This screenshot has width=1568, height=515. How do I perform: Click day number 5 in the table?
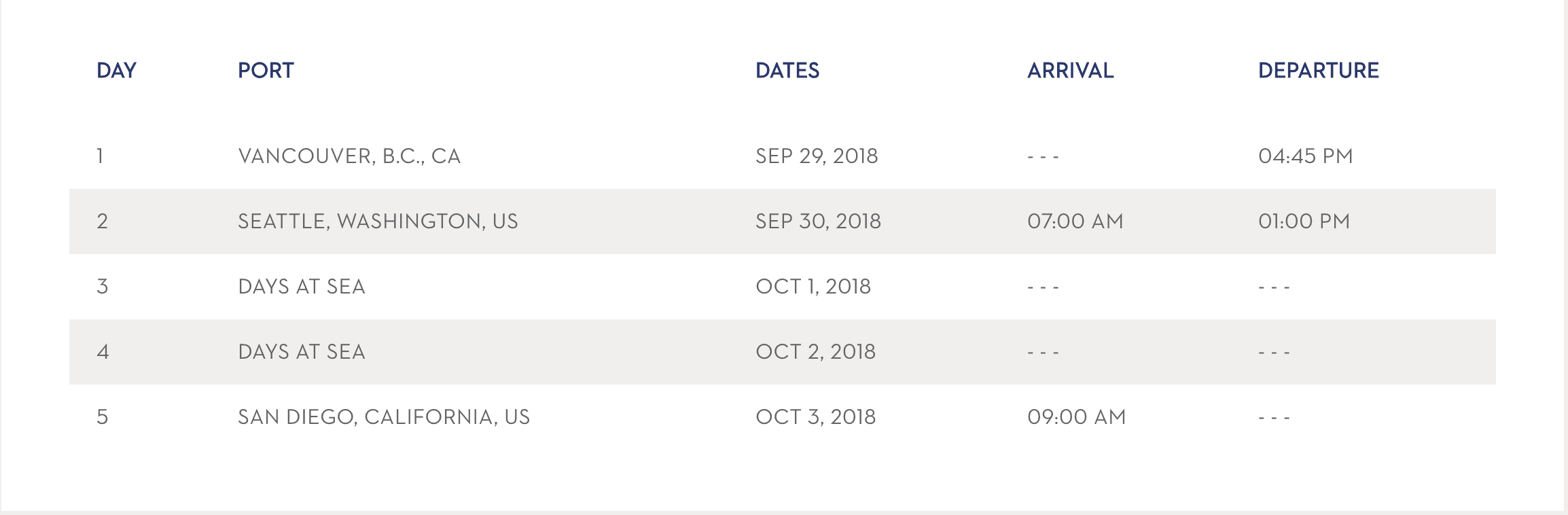[x=103, y=417]
